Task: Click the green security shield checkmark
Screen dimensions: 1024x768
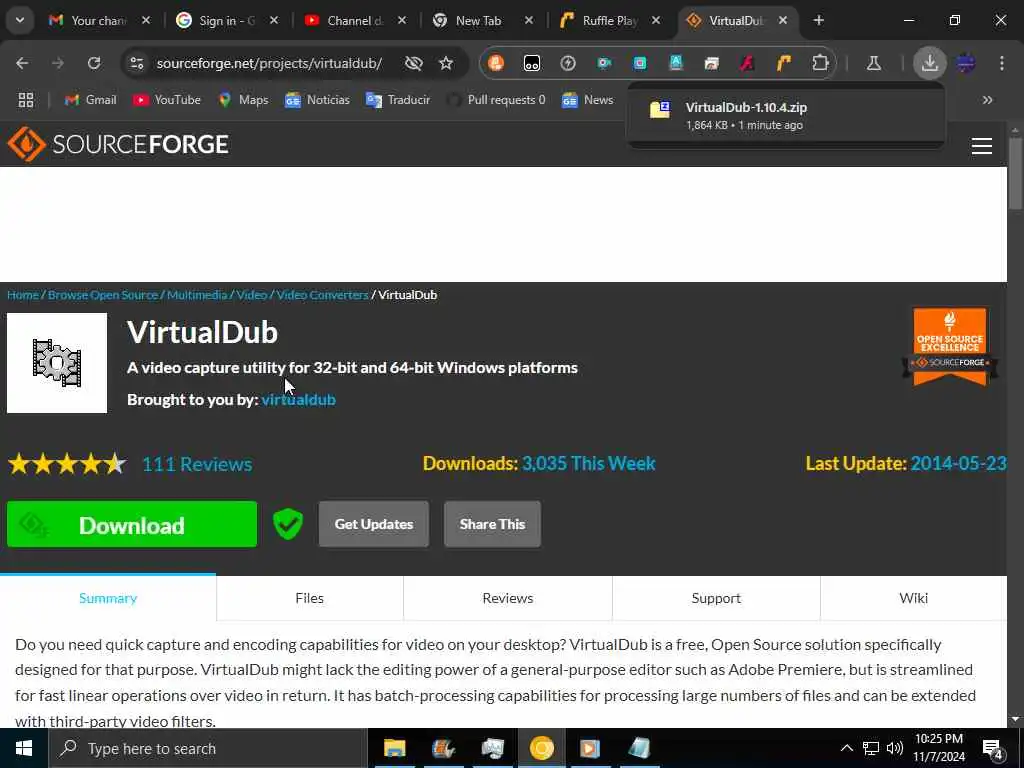Action: pos(287,524)
